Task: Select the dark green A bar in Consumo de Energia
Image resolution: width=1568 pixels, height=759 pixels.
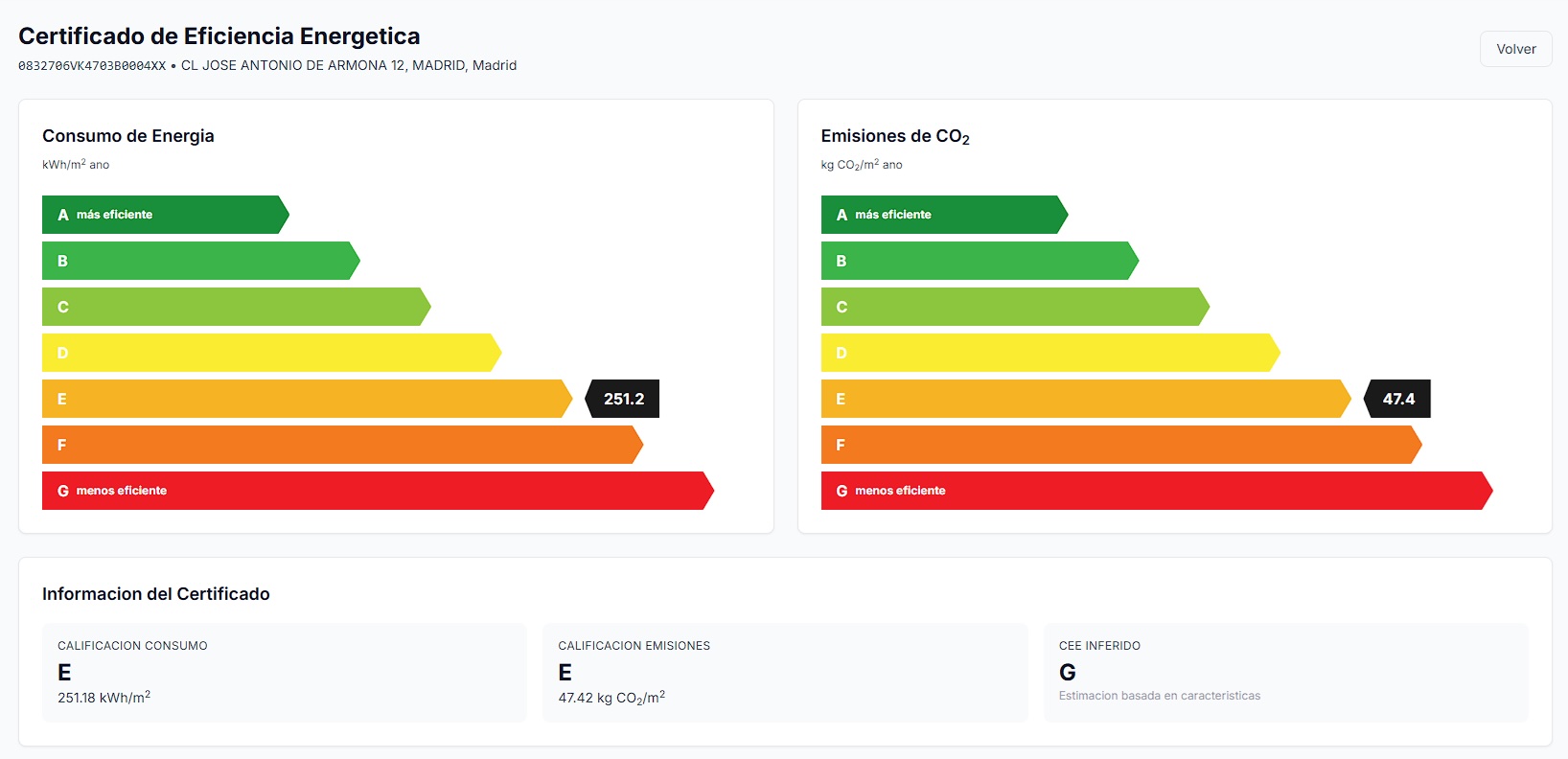Action: [x=163, y=215]
